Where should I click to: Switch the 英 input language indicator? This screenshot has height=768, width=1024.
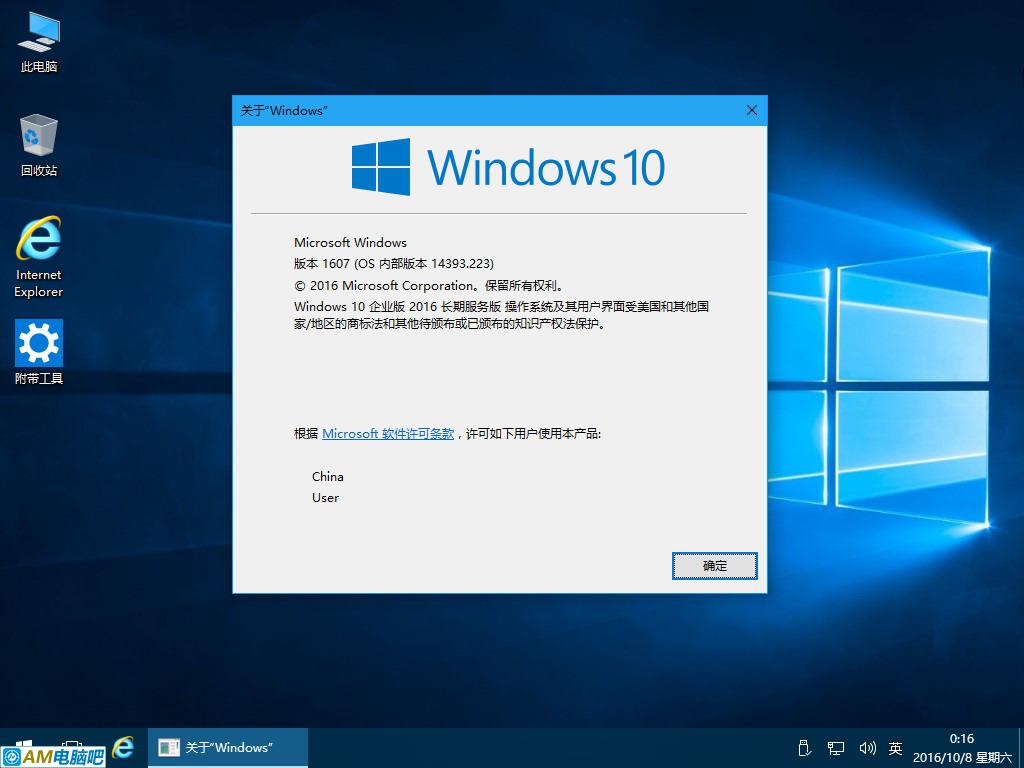coord(895,748)
